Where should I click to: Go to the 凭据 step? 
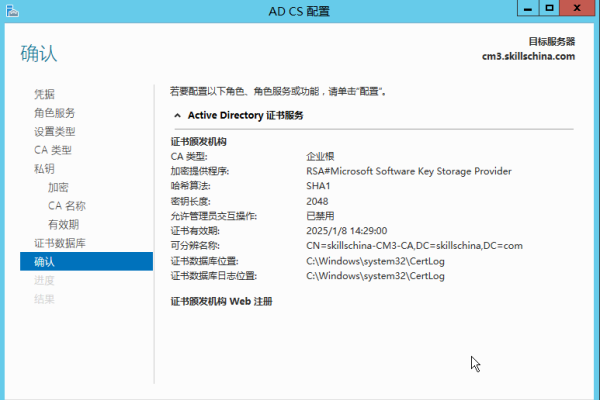[44, 94]
